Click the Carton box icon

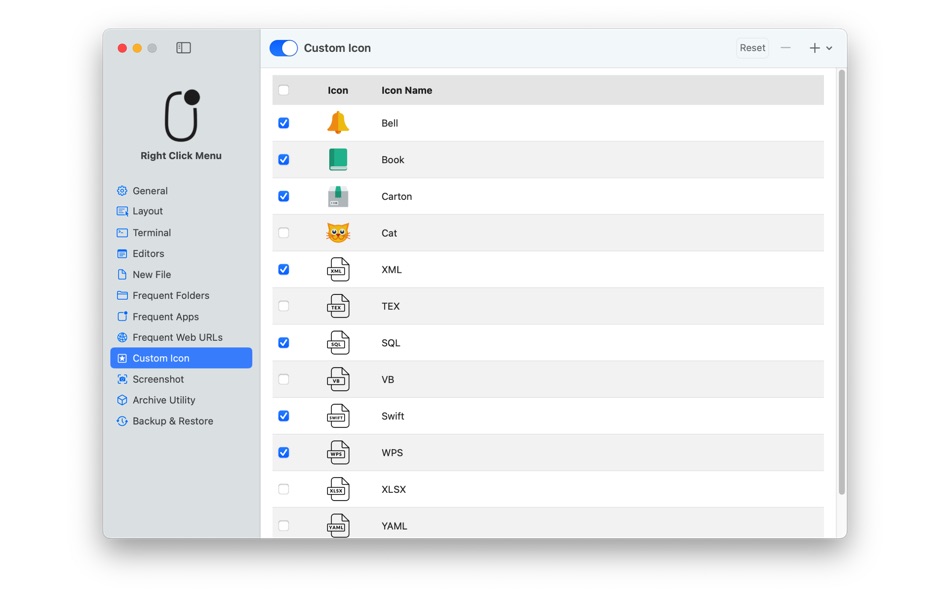coord(338,196)
